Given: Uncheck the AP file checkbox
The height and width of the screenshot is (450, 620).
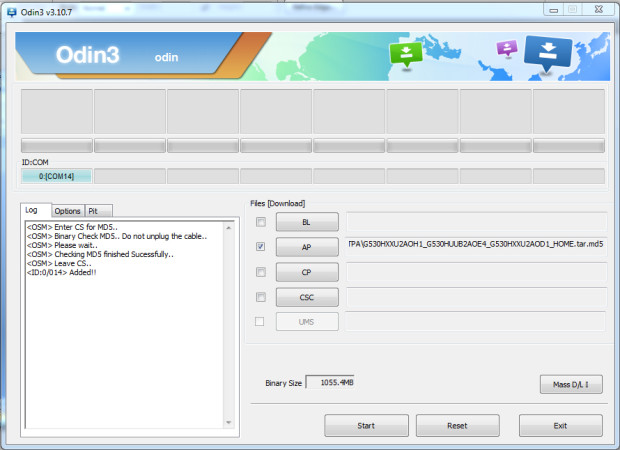Looking at the screenshot, I should point(261,247).
